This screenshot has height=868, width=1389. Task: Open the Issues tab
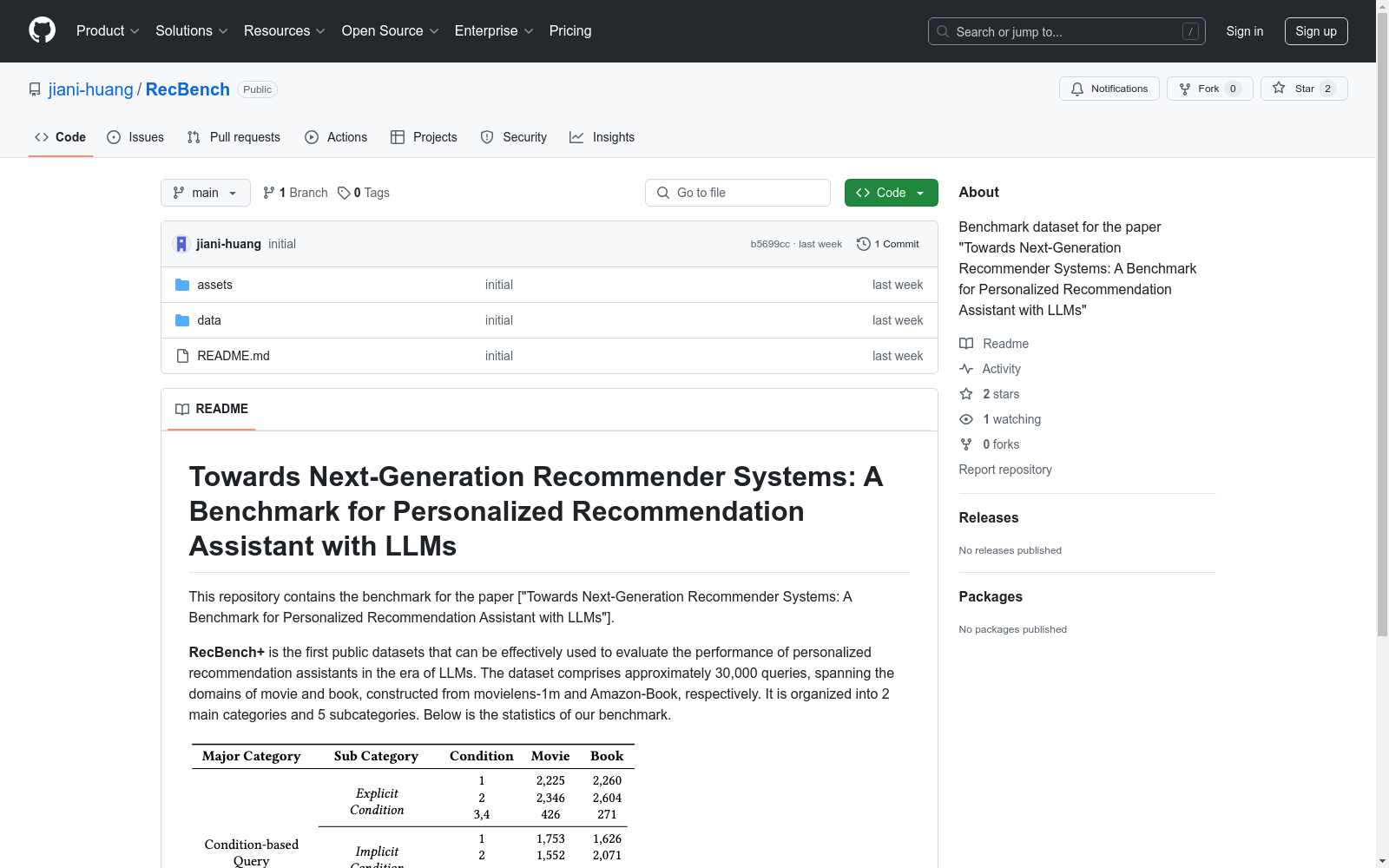[135, 137]
